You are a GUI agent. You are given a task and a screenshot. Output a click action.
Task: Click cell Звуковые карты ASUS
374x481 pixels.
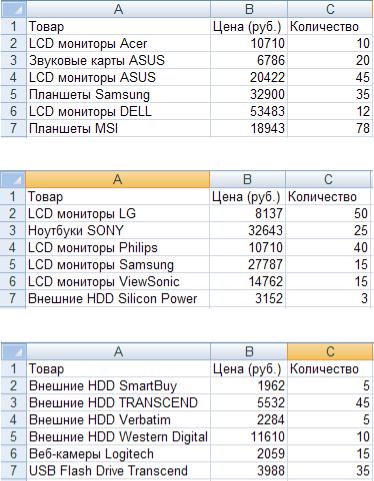pos(118,60)
